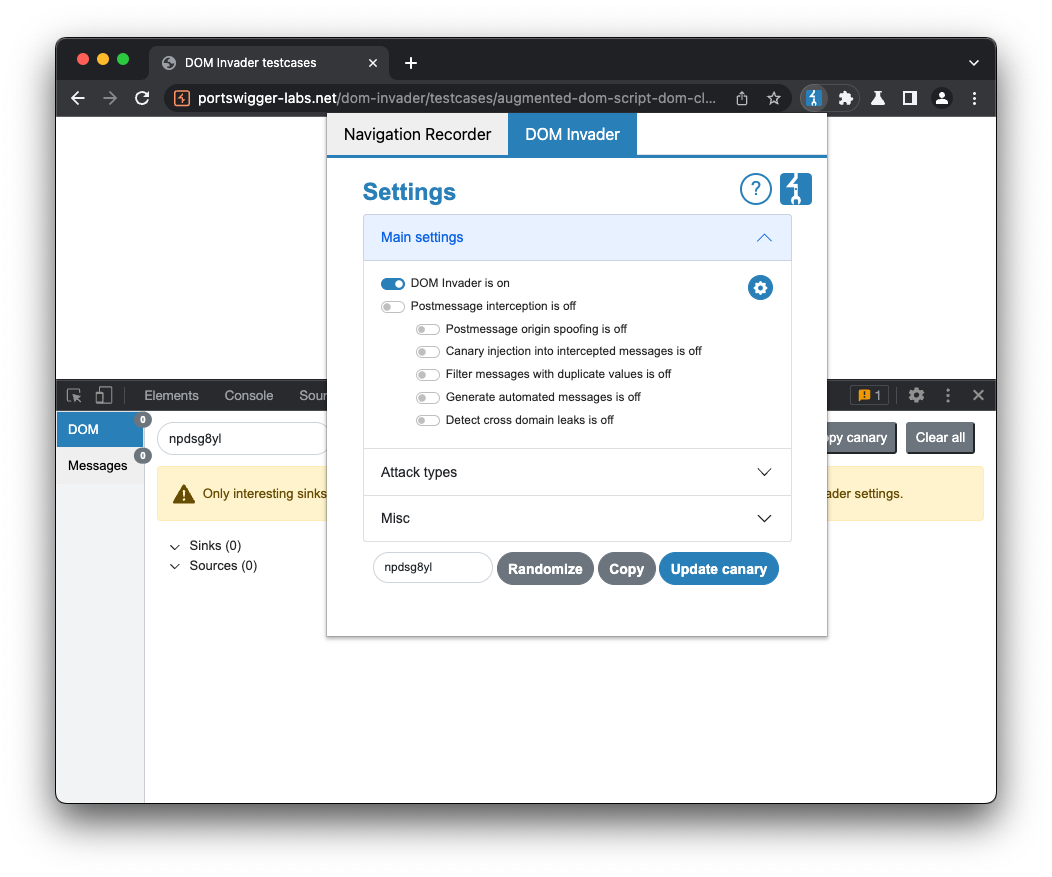Expand the Attack types section
The image size is (1052, 877).
click(577, 472)
